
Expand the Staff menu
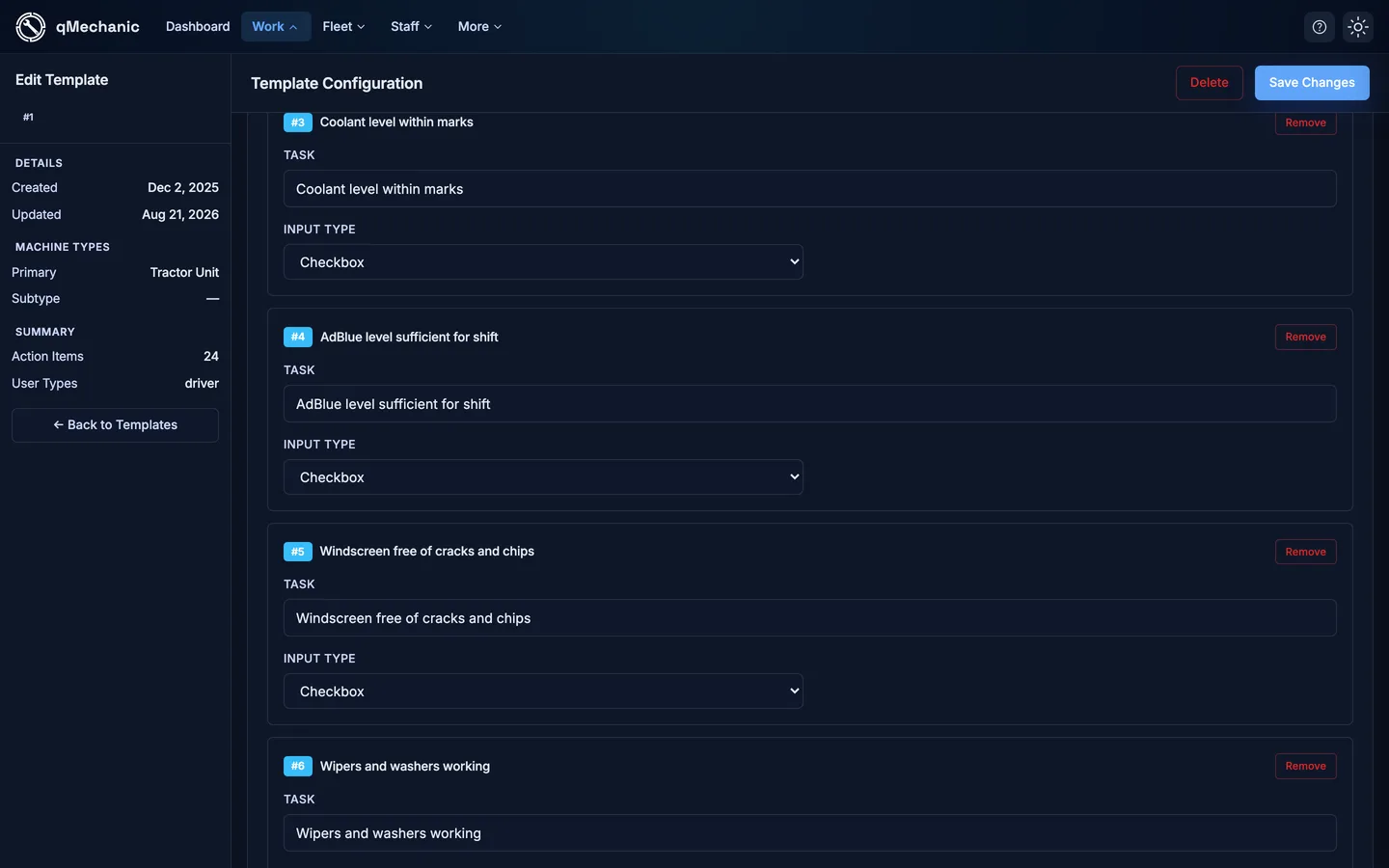[x=411, y=27]
